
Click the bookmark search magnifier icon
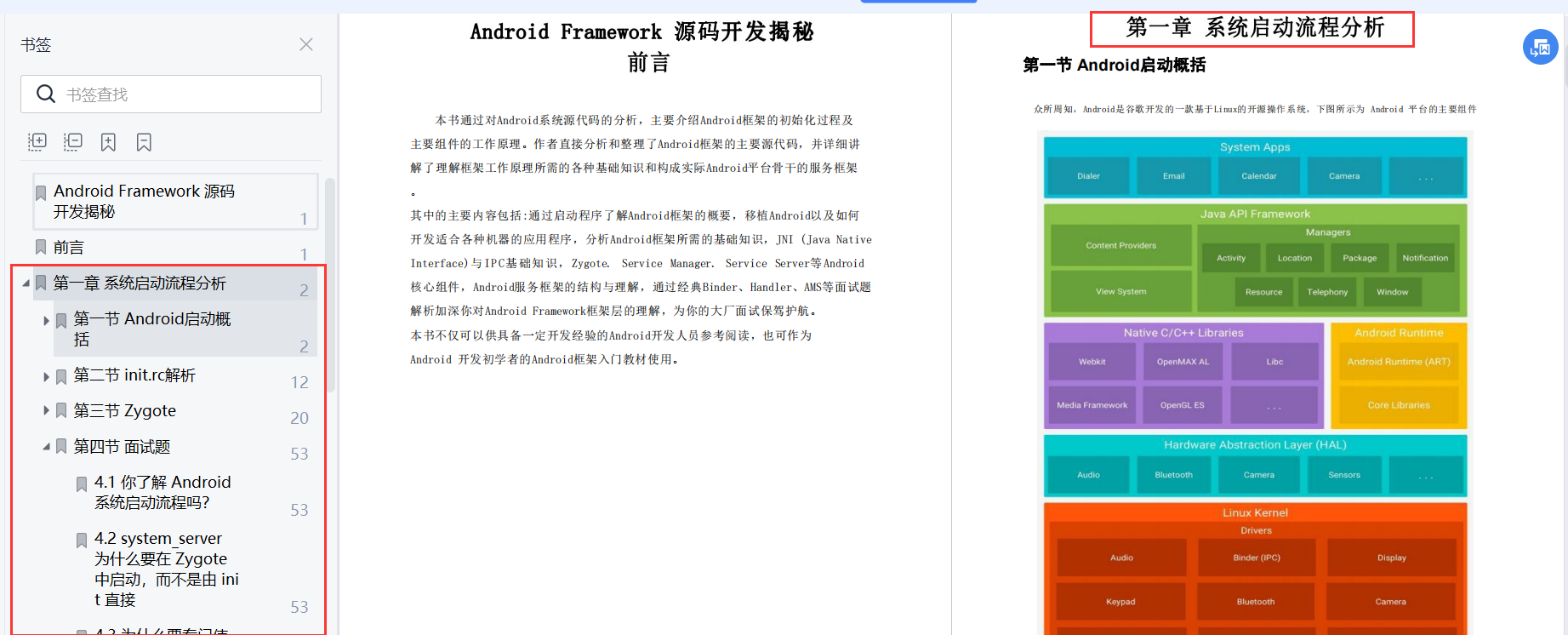click(46, 94)
